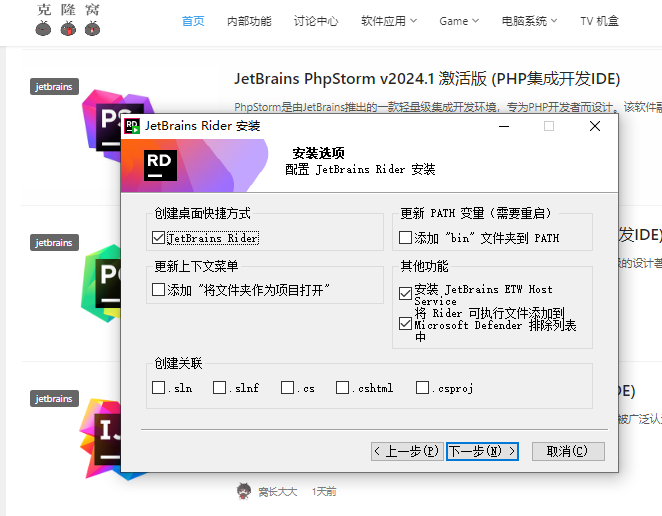This screenshot has height=516, width=662.
Task: Go back with 上一步(P) button
Action: (407, 451)
